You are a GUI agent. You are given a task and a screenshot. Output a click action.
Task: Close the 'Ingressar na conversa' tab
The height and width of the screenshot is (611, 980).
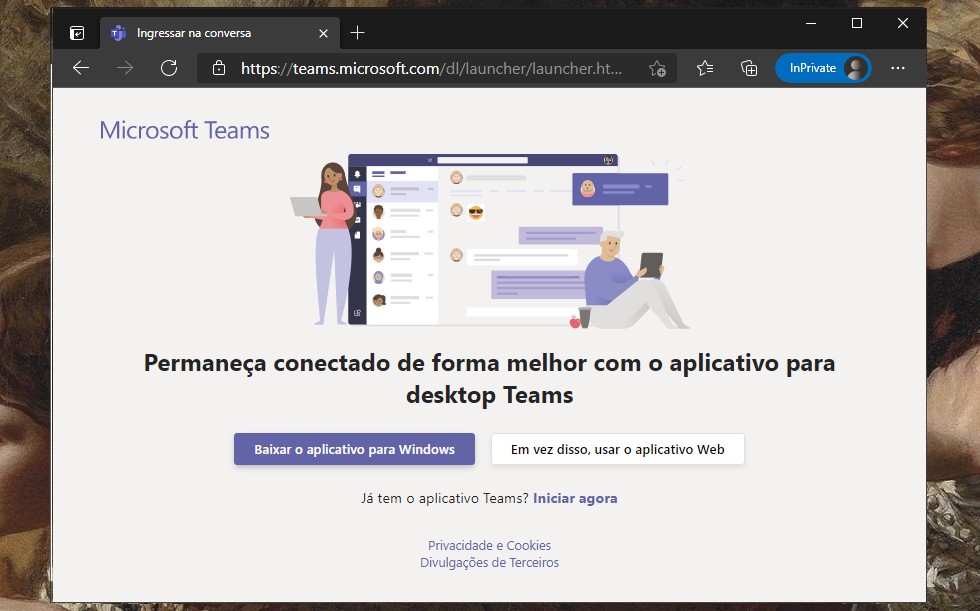[323, 33]
